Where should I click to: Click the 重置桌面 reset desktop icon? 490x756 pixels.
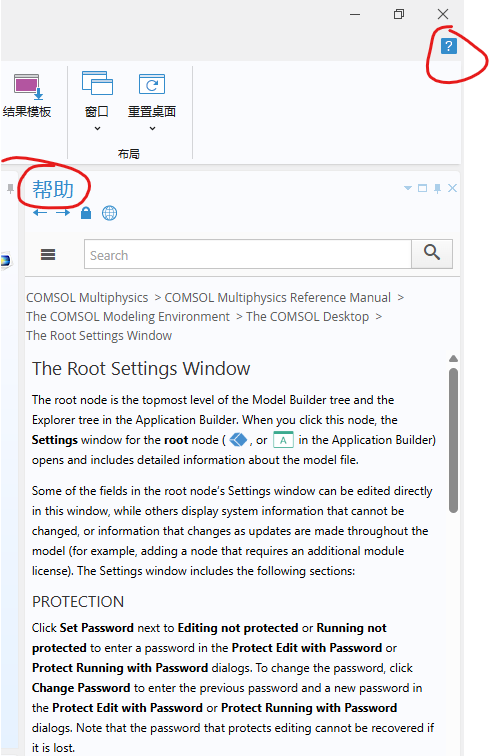click(x=152, y=84)
